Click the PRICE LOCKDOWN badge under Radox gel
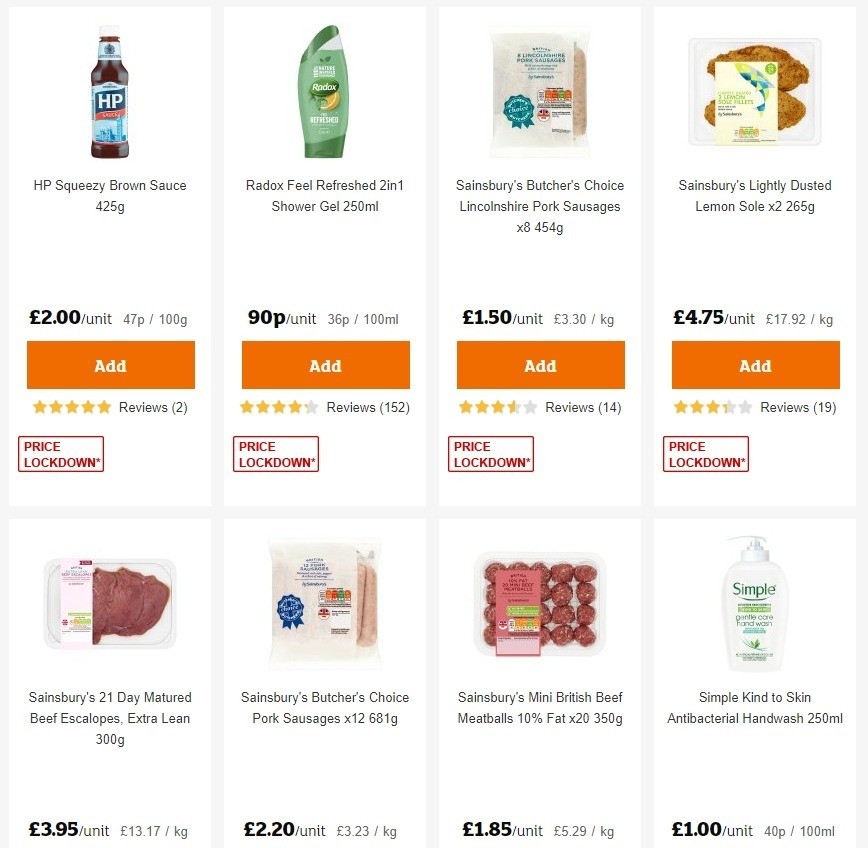Viewport: 868px width, 848px height. [275, 452]
